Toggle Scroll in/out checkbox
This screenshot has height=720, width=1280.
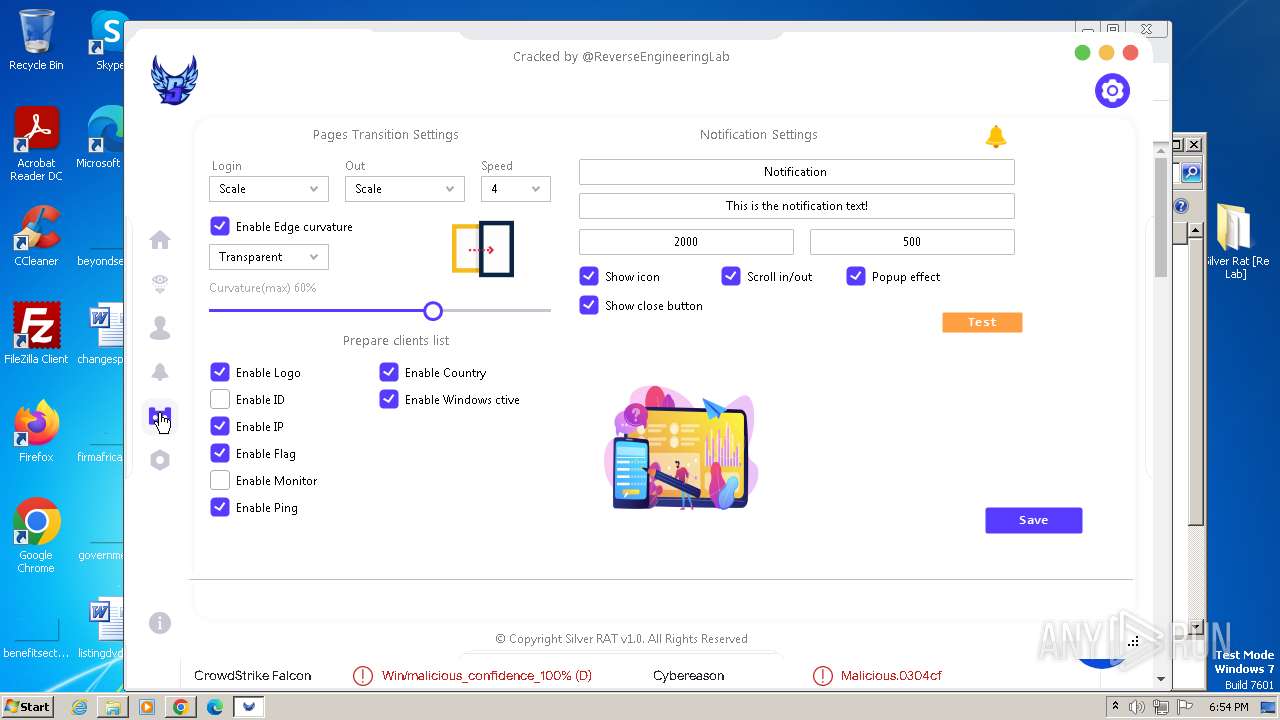click(x=731, y=276)
